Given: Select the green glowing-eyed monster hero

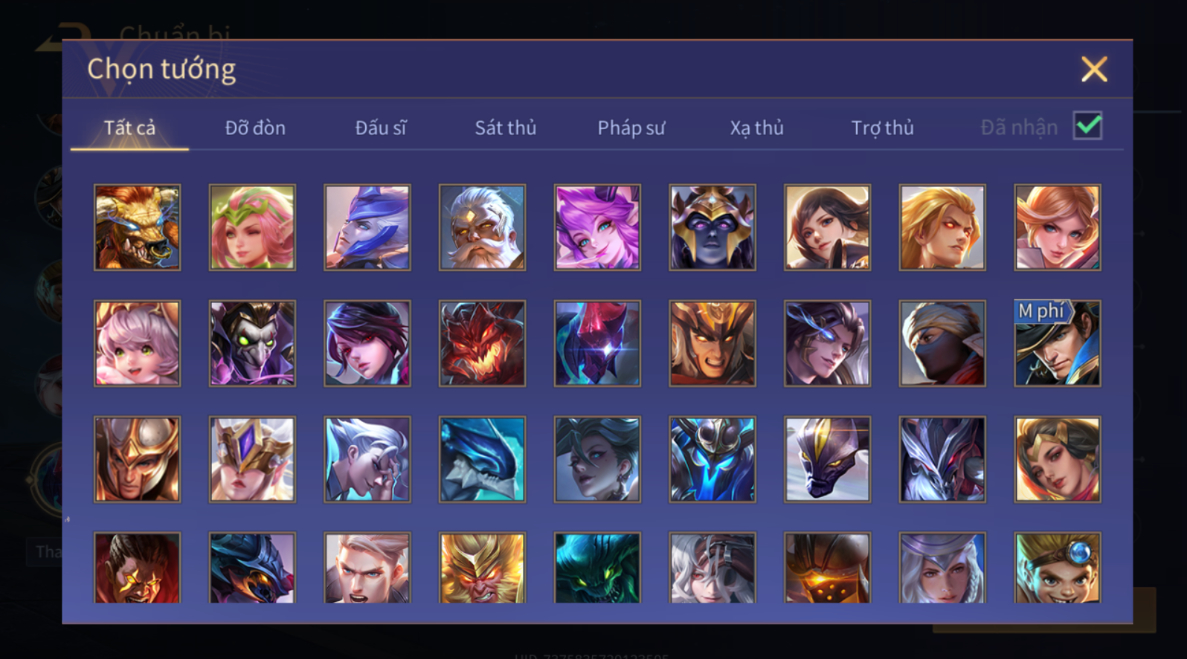Looking at the screenshot, I should click(597, 567).
